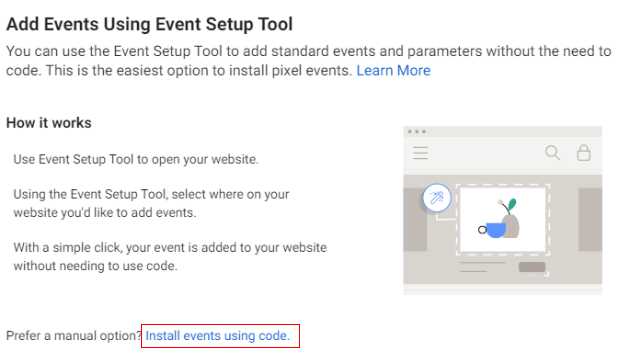Image resolution: width=630 pixels, height=363 pixels.
Task: Click the three window dots in illustration
Action: coord(417,131)
